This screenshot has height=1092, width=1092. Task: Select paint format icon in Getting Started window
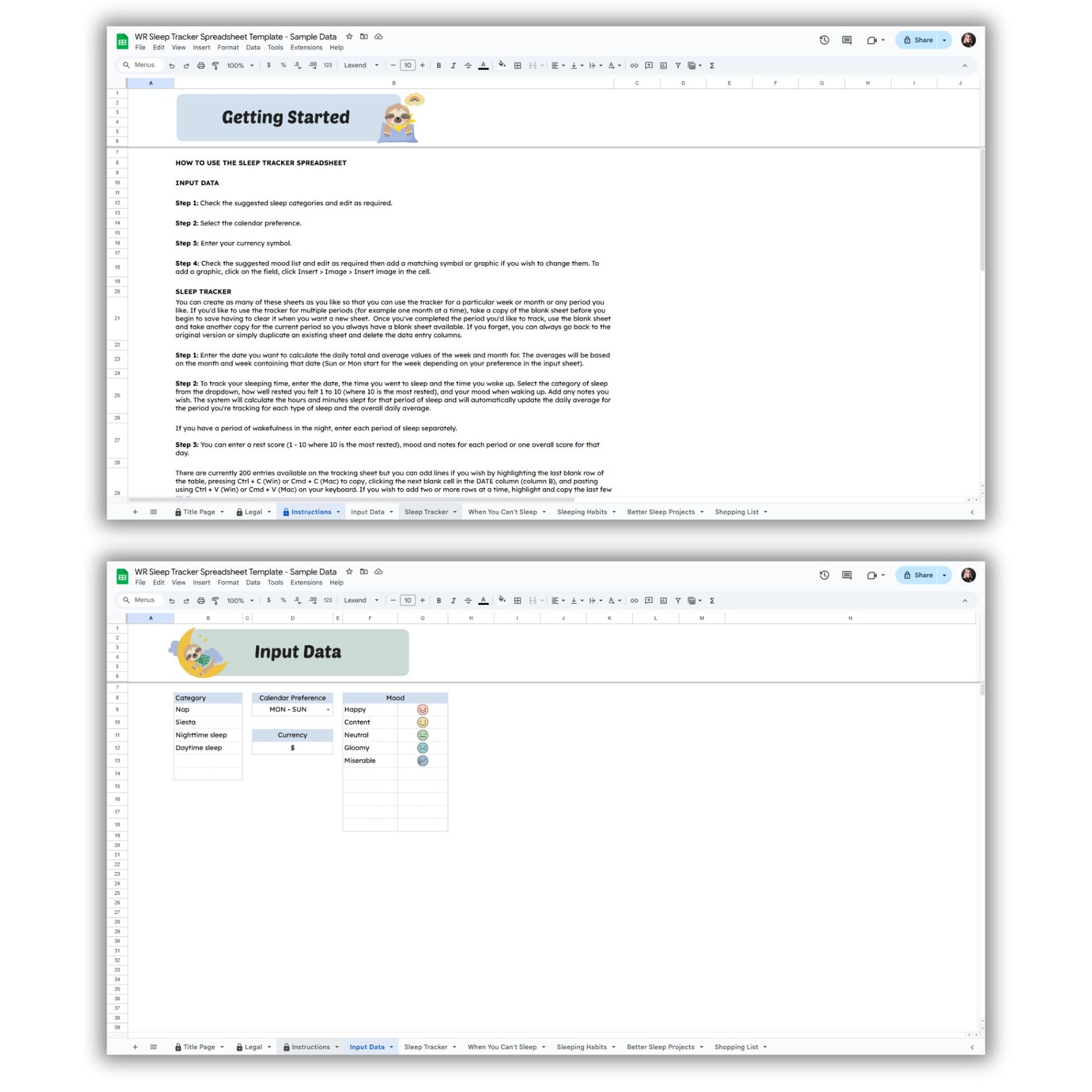pyautogui.click(x=215, y=66)
